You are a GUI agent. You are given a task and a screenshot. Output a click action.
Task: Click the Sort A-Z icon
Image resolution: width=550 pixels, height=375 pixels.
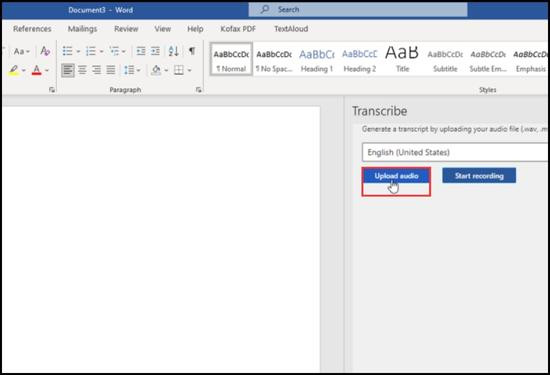tap(173, 51)
